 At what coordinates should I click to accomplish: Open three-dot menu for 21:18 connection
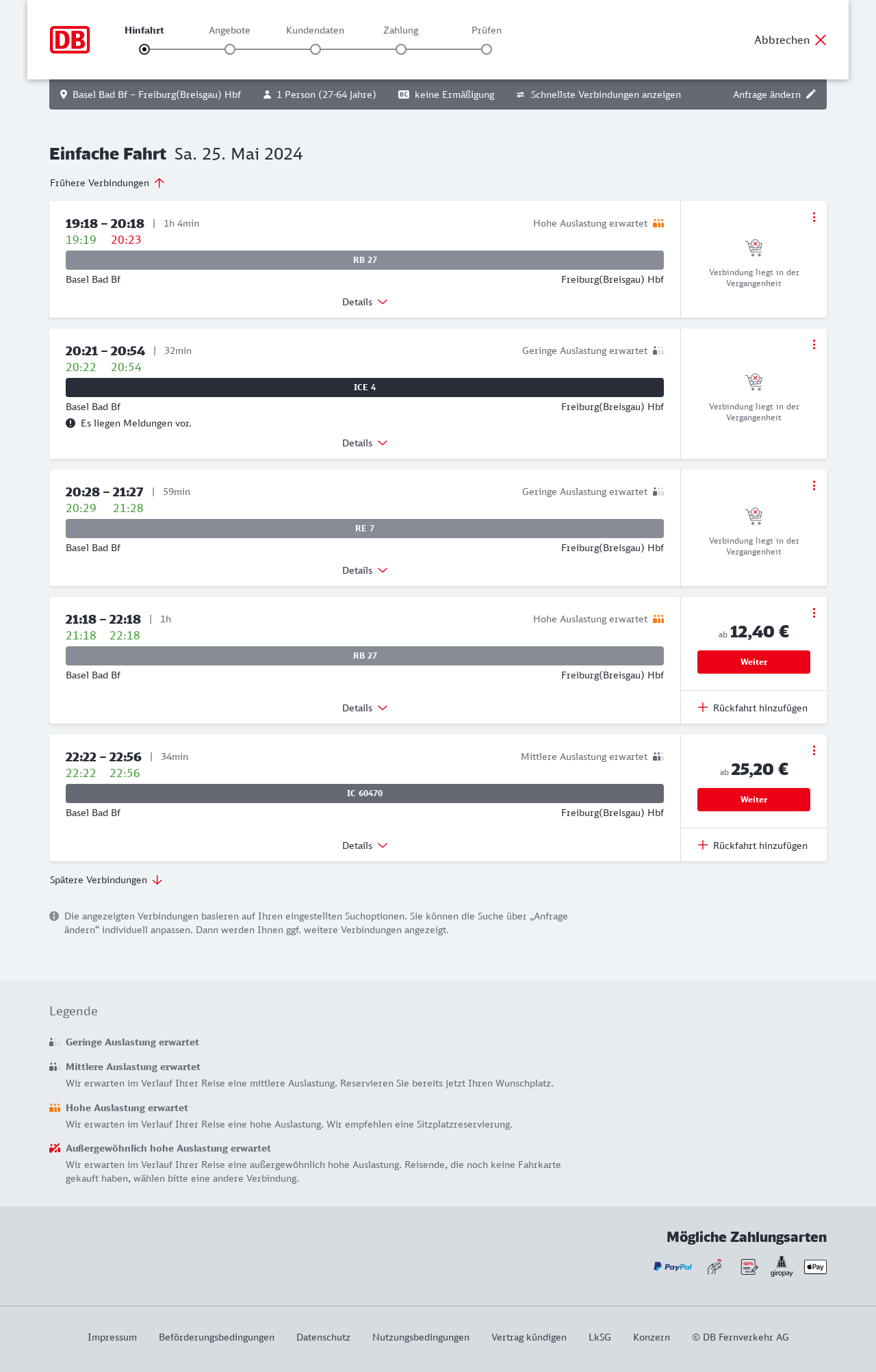point(814,613)
